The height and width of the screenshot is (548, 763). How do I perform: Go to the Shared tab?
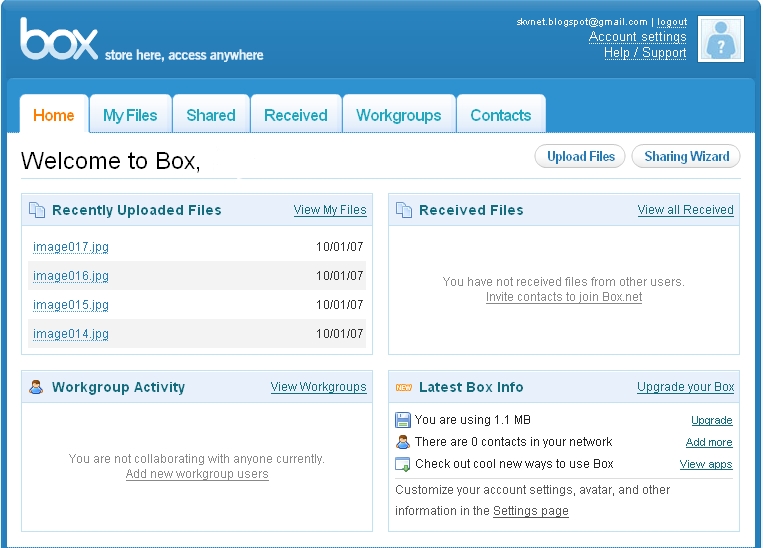[211, 115]
